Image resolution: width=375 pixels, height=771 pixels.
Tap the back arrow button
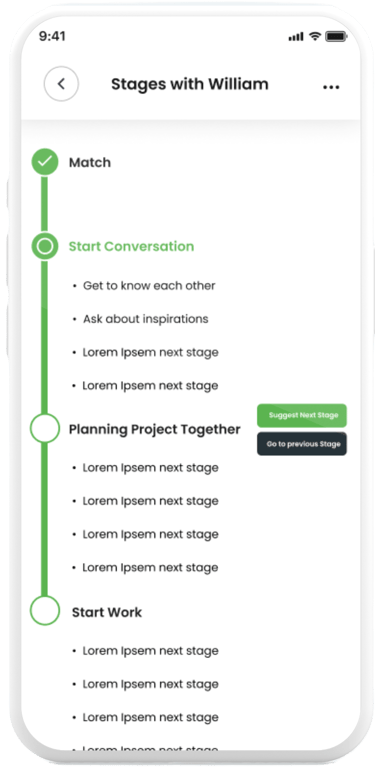[61, 84]
